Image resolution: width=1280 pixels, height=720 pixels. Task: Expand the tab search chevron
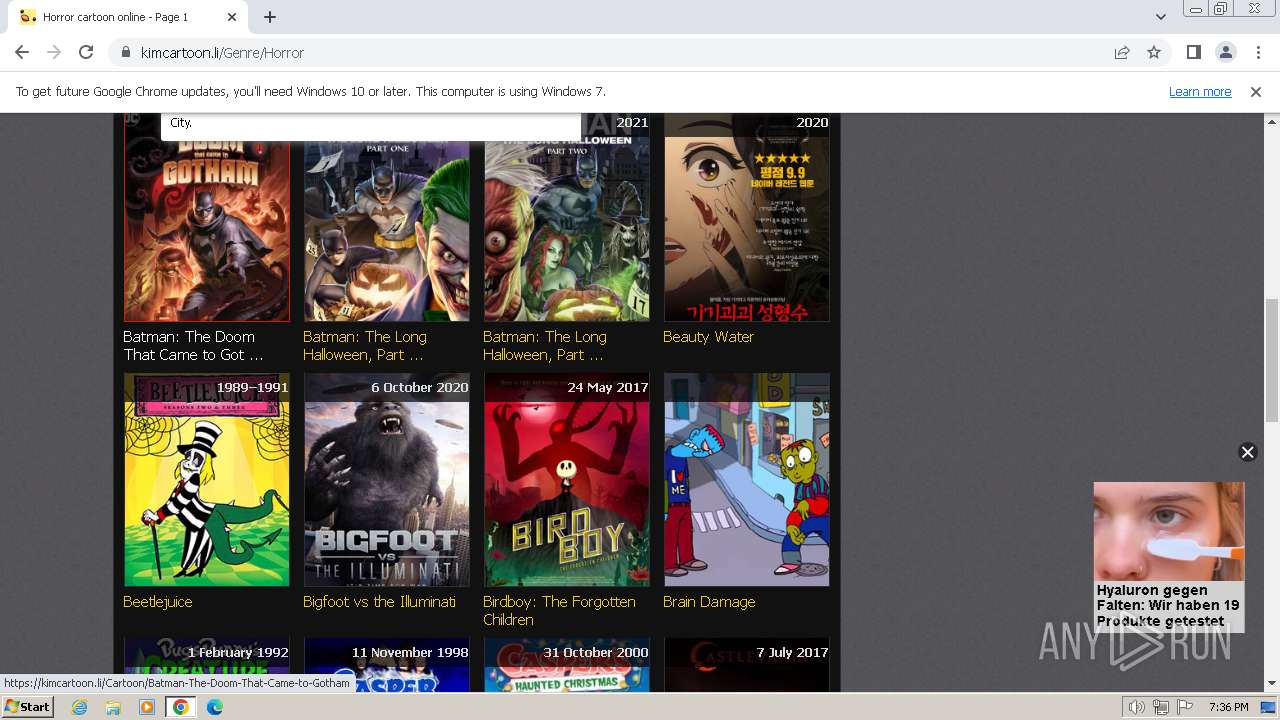point(1160,17)
